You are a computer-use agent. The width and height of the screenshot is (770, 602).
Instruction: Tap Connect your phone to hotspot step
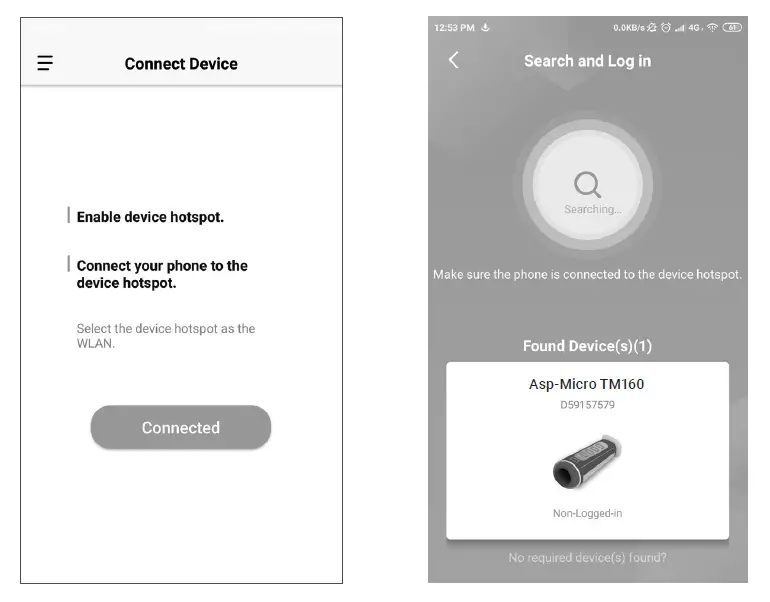tap(162, 274)
